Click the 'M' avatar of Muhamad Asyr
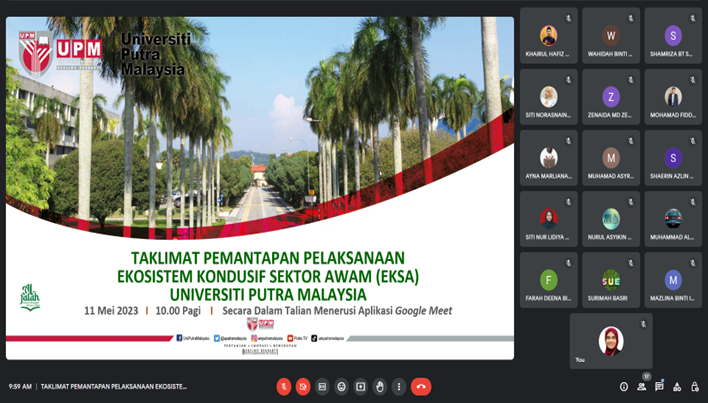Viewport: 708px width, 403px height. click(x=611, y=158)
